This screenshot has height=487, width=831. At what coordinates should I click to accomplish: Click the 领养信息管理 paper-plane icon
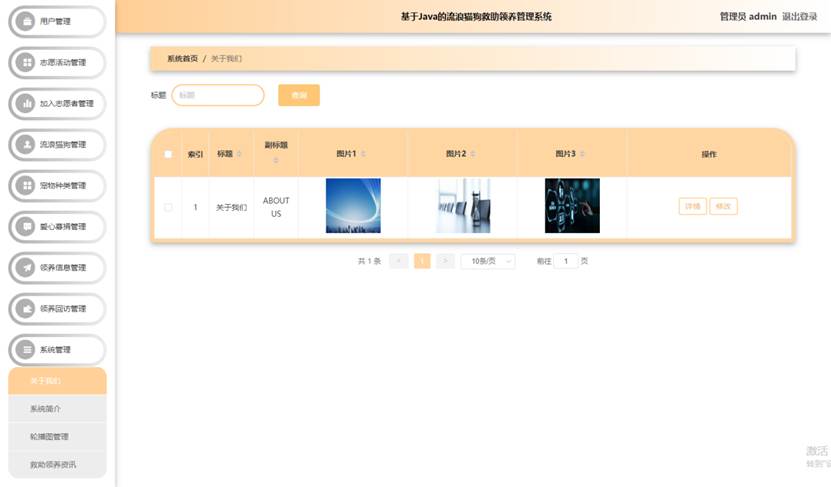point(25,268)
